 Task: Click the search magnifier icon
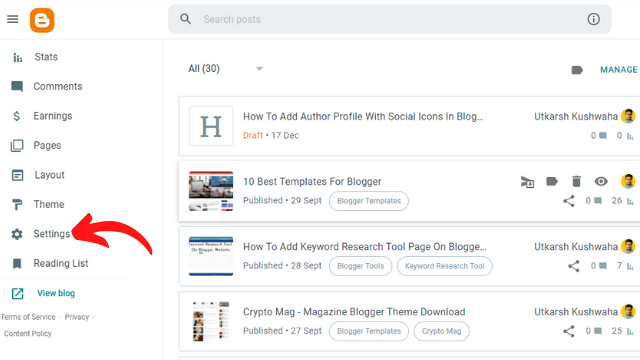pyautogui.click(x=185, y=19)
